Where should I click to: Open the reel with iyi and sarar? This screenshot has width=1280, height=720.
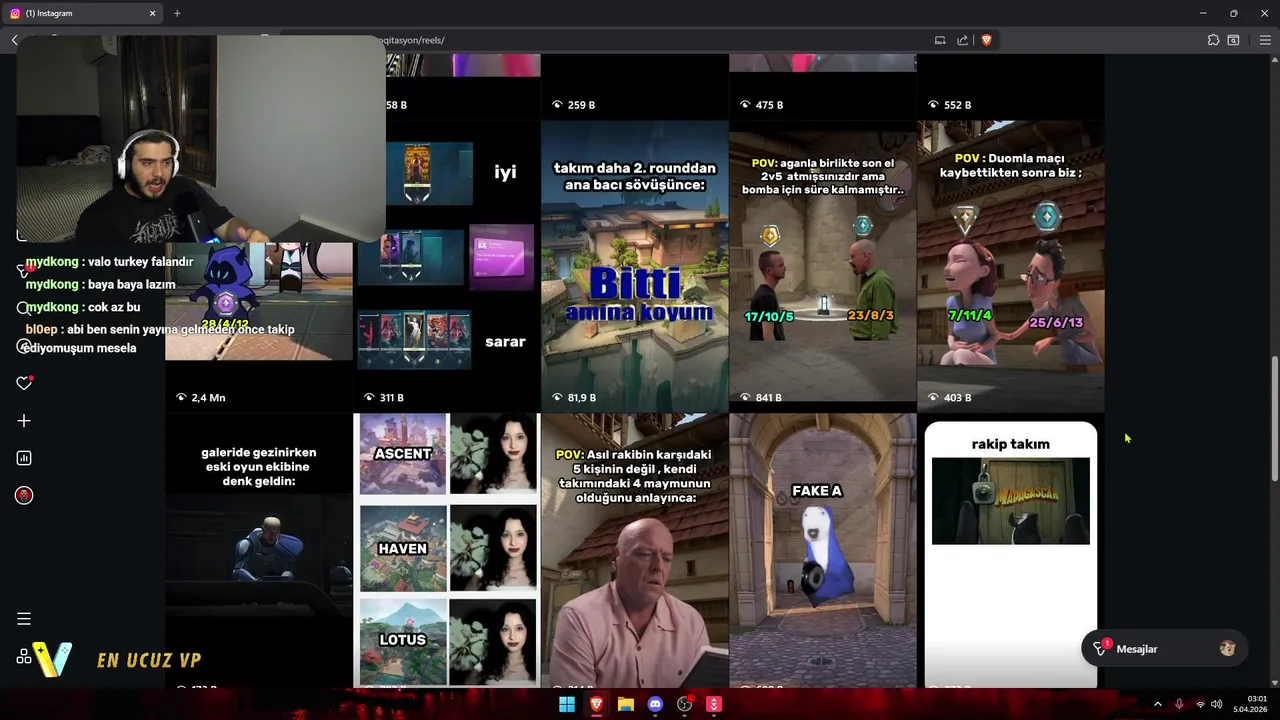click(447, 265)
